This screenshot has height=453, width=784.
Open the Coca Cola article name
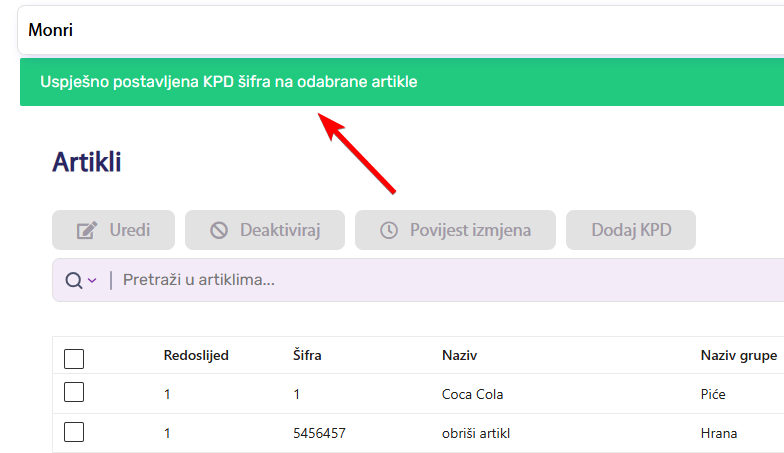[474, 394]
